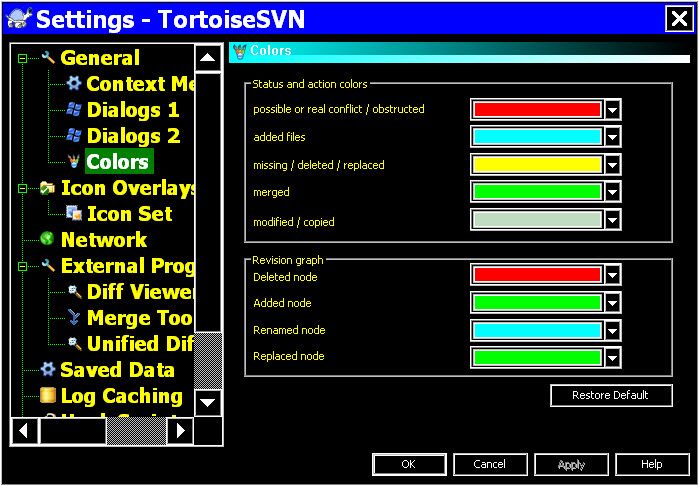Click the tree horizontal scrollbar left arrow
This screenshot has height=486, width=699.
pyautogui.click(x=24, y=431)
